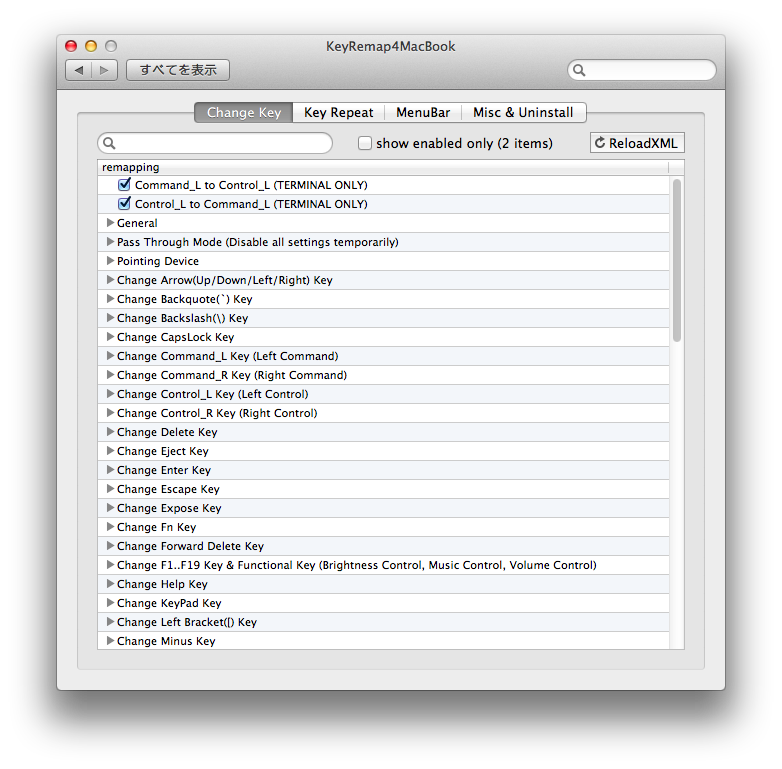This screenshot has width=782, height=769.
Task: Click the ReloadXML button
Action: point(637,143)
